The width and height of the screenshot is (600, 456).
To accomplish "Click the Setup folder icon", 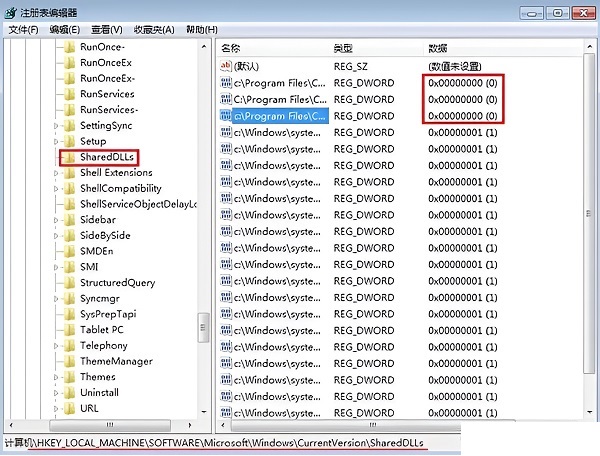I will tap(70, 141).
